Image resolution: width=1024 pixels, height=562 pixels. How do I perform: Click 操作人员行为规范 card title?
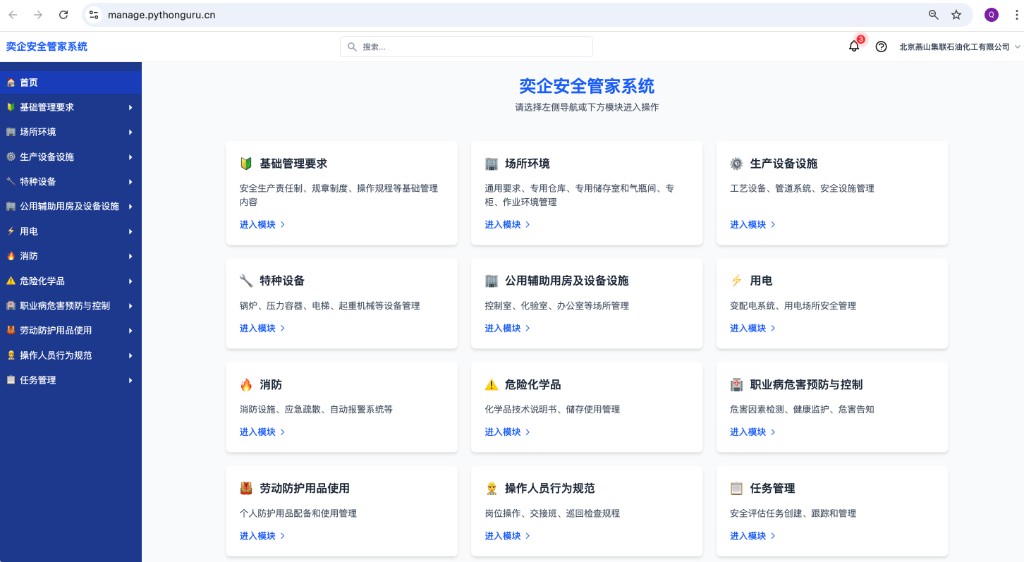click(x=550, y=488)
